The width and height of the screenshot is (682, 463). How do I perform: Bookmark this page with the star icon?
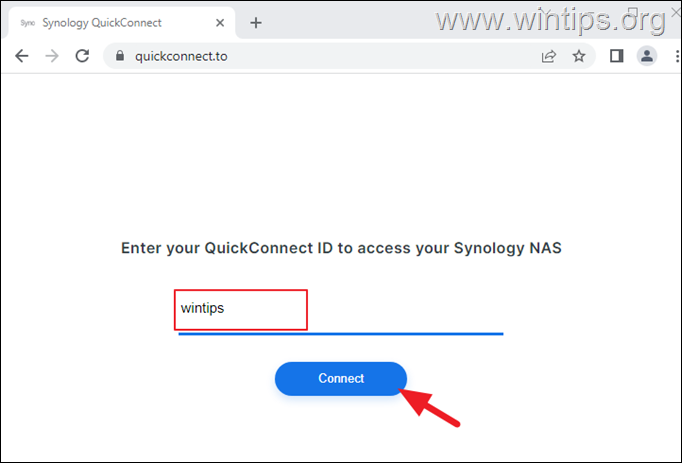[x=578, y=56]
